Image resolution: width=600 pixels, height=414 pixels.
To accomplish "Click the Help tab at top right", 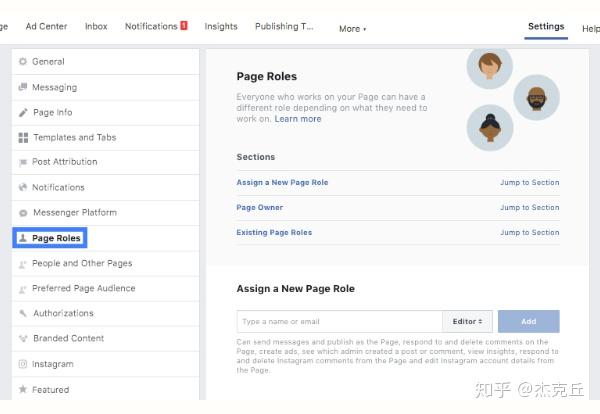I will 591,29.
